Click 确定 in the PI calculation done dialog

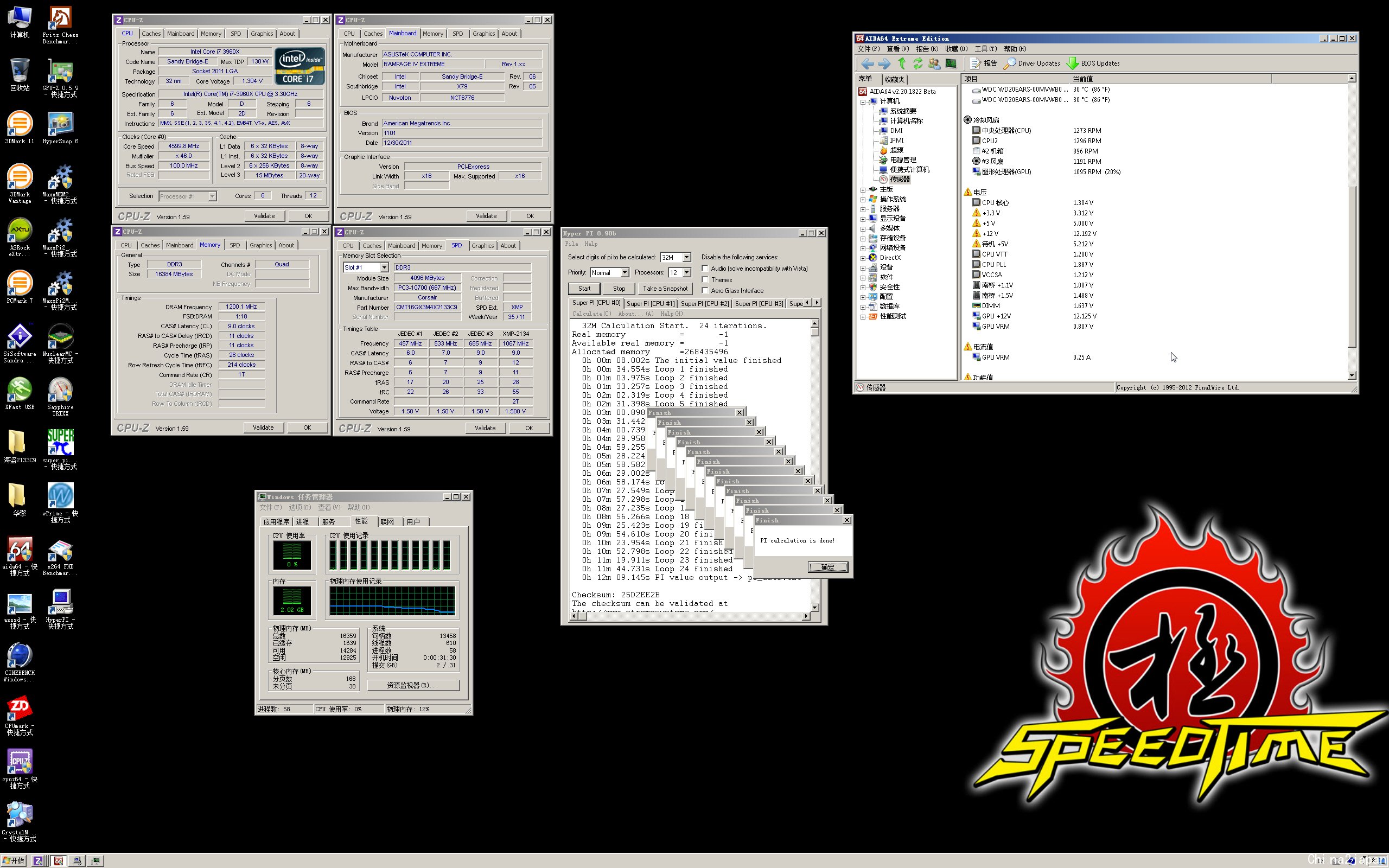[827, 567]
